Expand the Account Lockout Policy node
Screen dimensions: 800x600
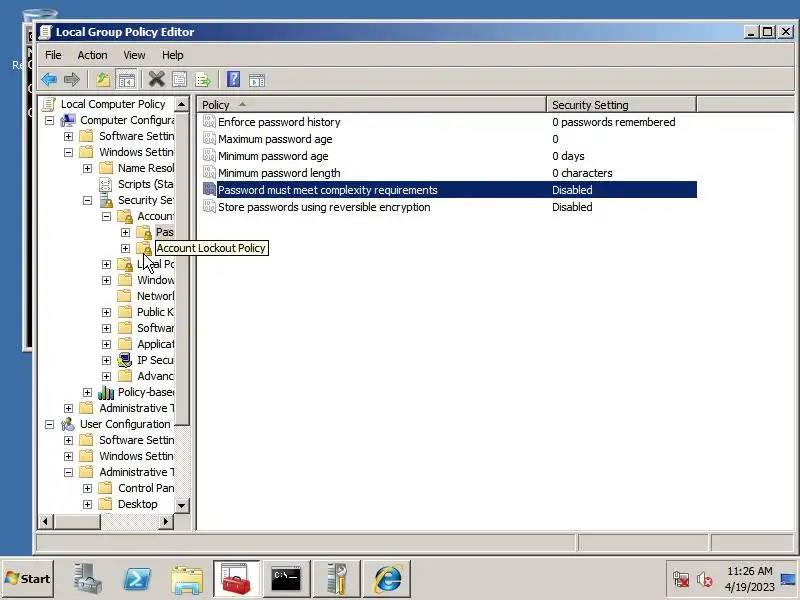pyautogui.click(x=125, y=248)
